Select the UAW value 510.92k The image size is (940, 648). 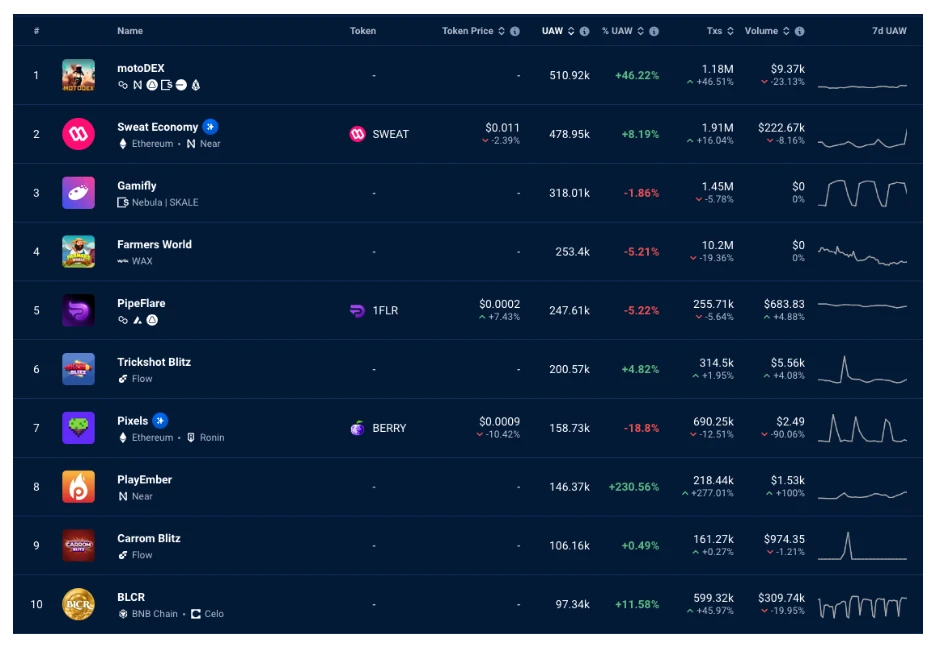point(570,76)
